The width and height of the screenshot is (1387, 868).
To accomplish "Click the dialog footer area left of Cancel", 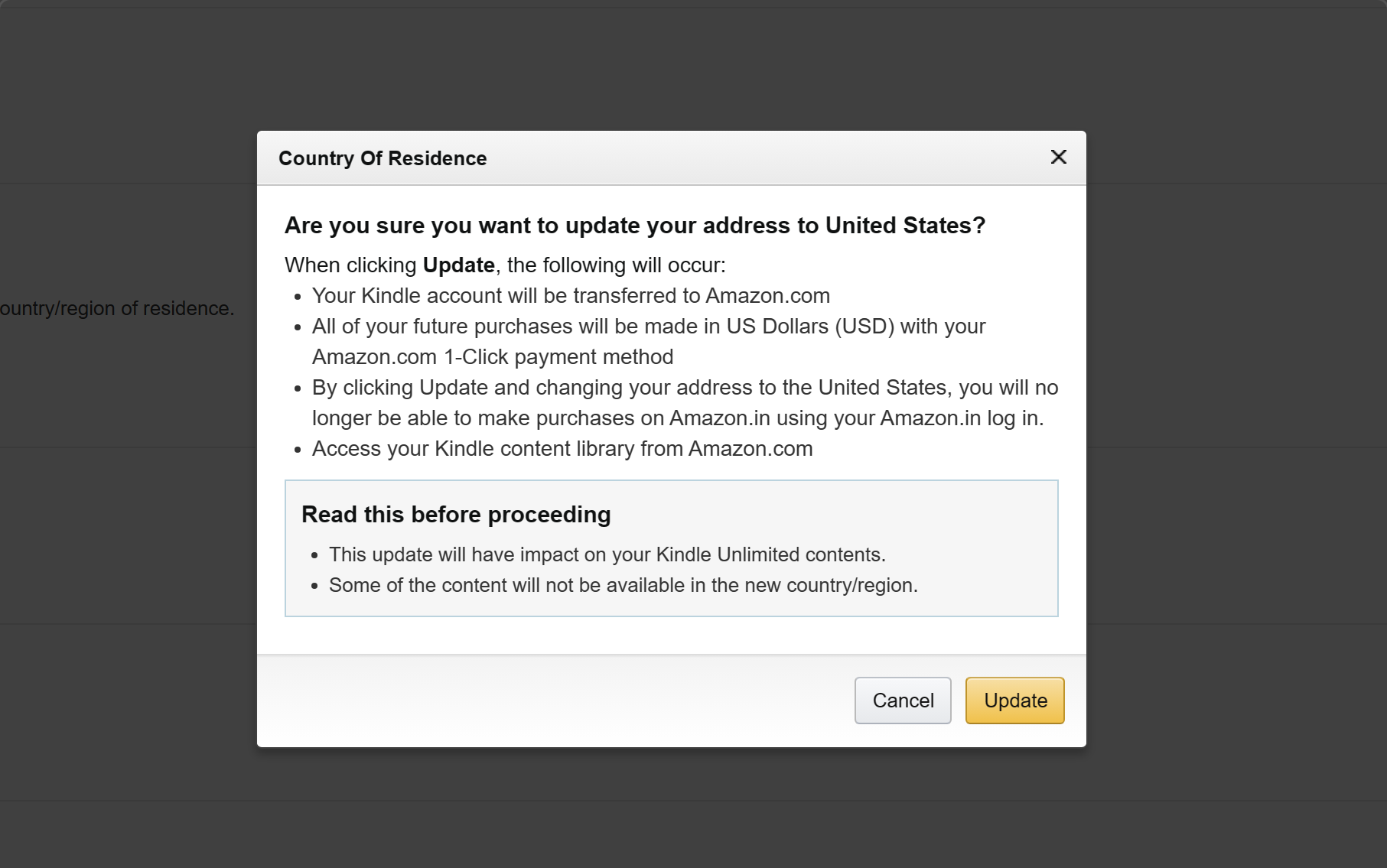I will click(555, 700).
